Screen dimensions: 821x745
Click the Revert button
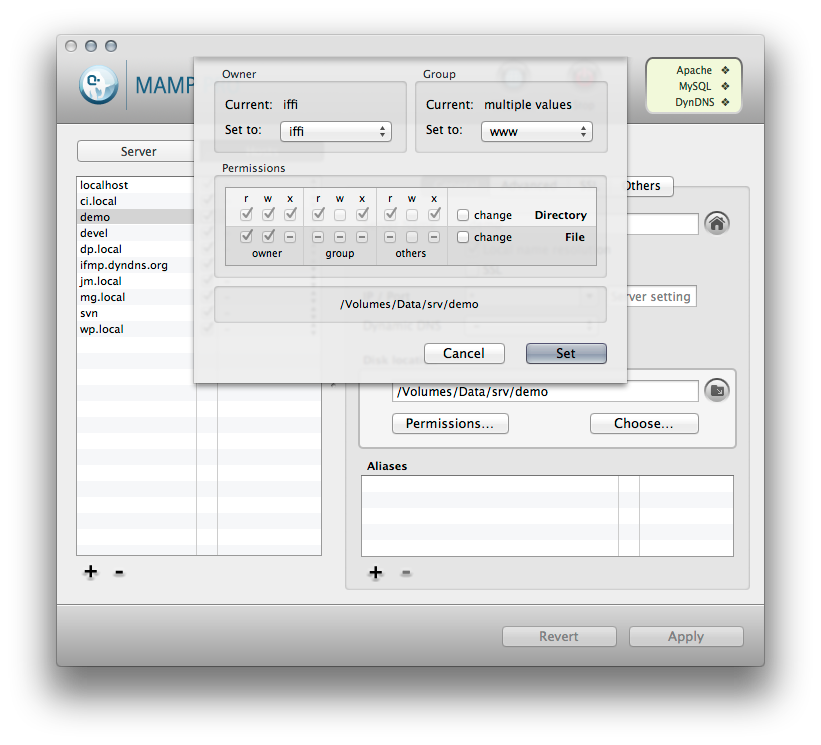point(559,637)
